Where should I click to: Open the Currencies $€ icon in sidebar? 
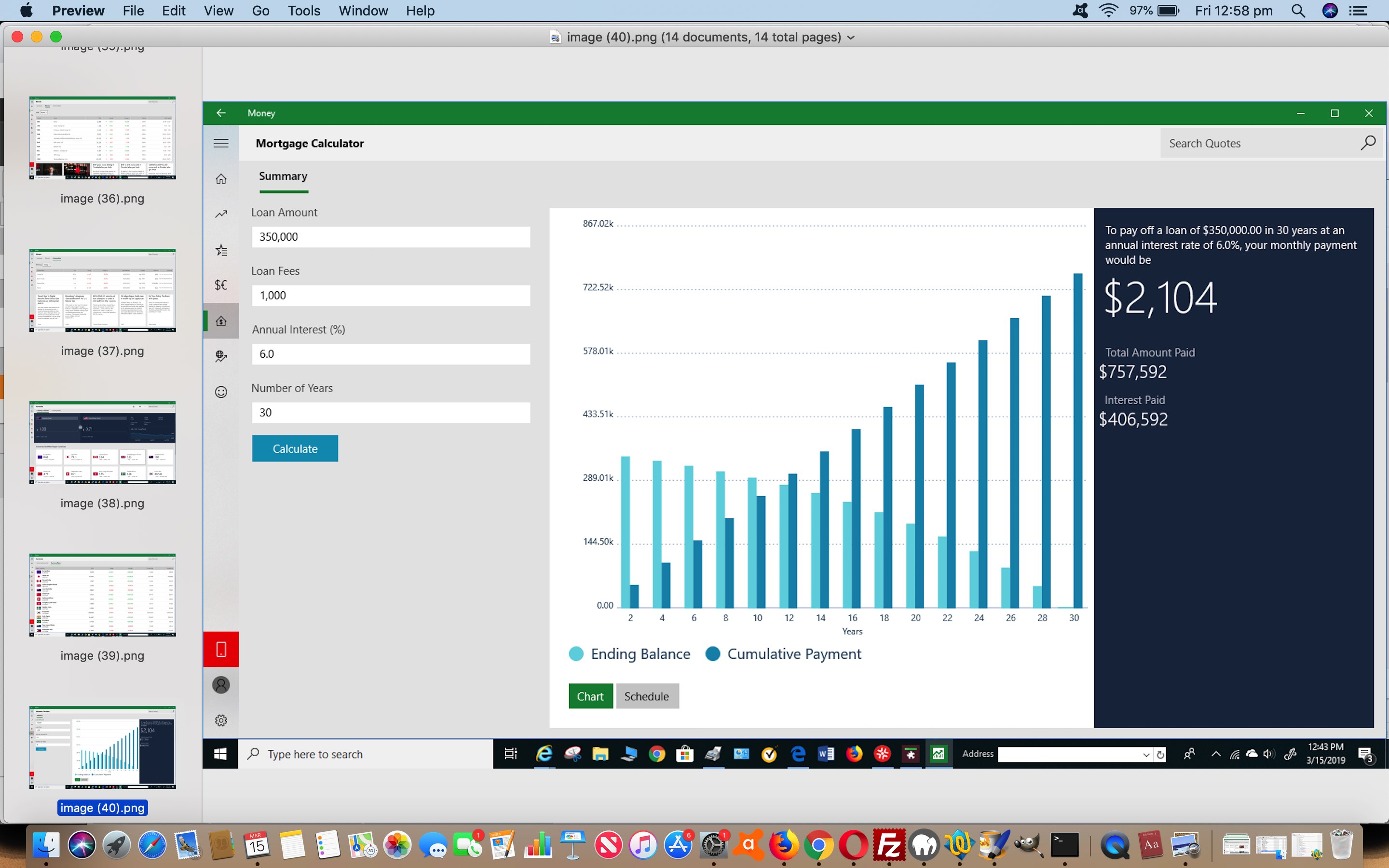pyautogui.click(x=221, y=285)
